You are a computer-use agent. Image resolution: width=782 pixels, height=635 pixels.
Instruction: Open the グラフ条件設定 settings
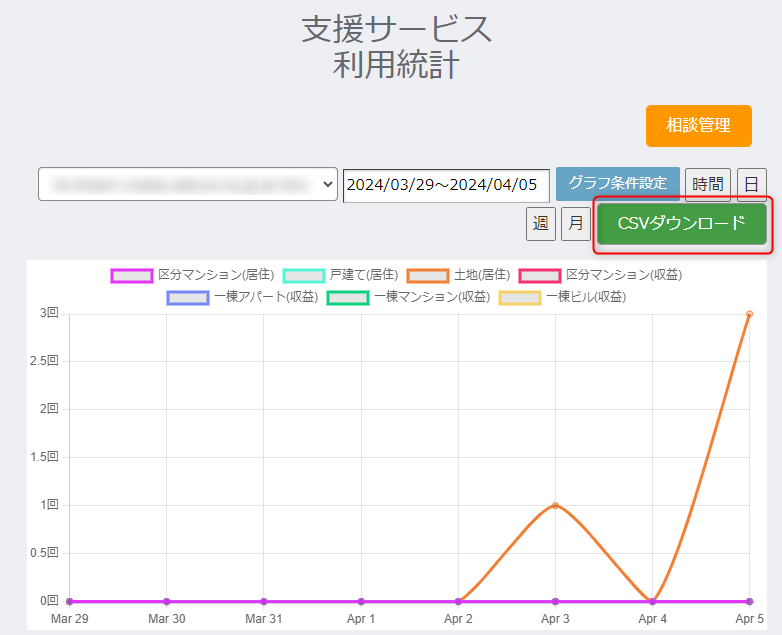tap(617, 184)
